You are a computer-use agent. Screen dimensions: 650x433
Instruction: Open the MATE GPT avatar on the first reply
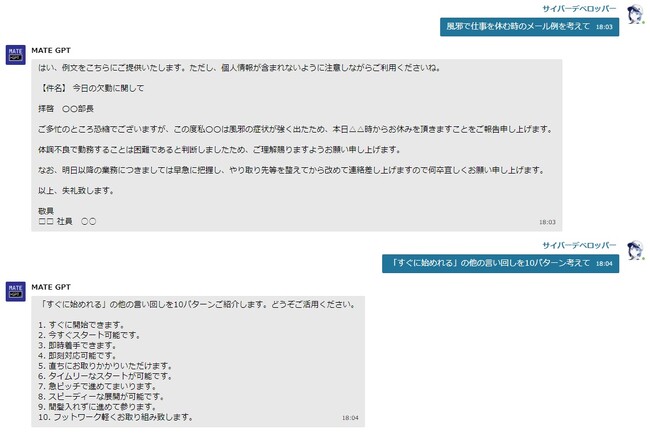coord(15,55)
